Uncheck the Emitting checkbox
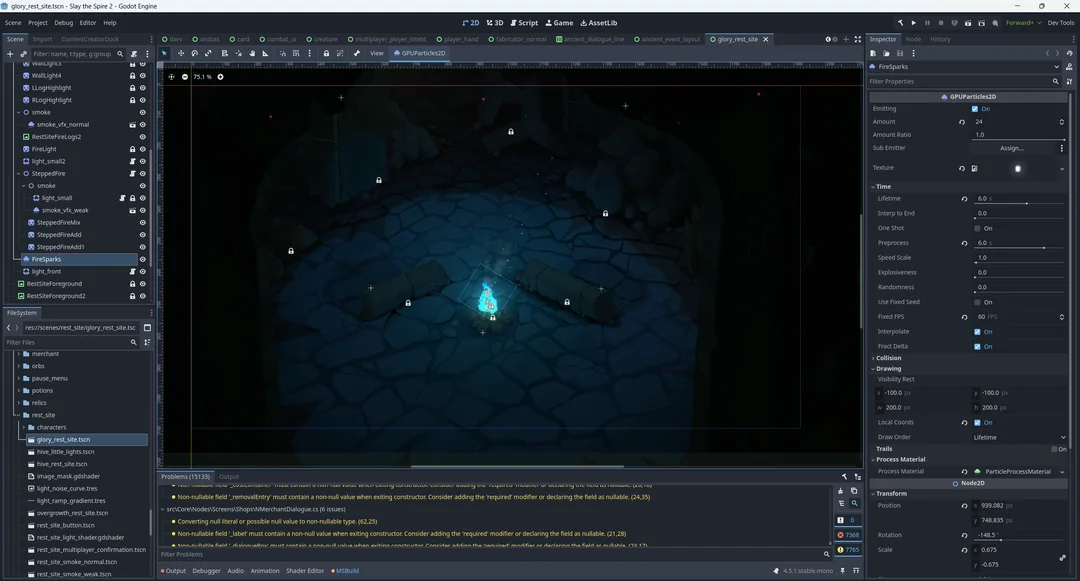 977,109
